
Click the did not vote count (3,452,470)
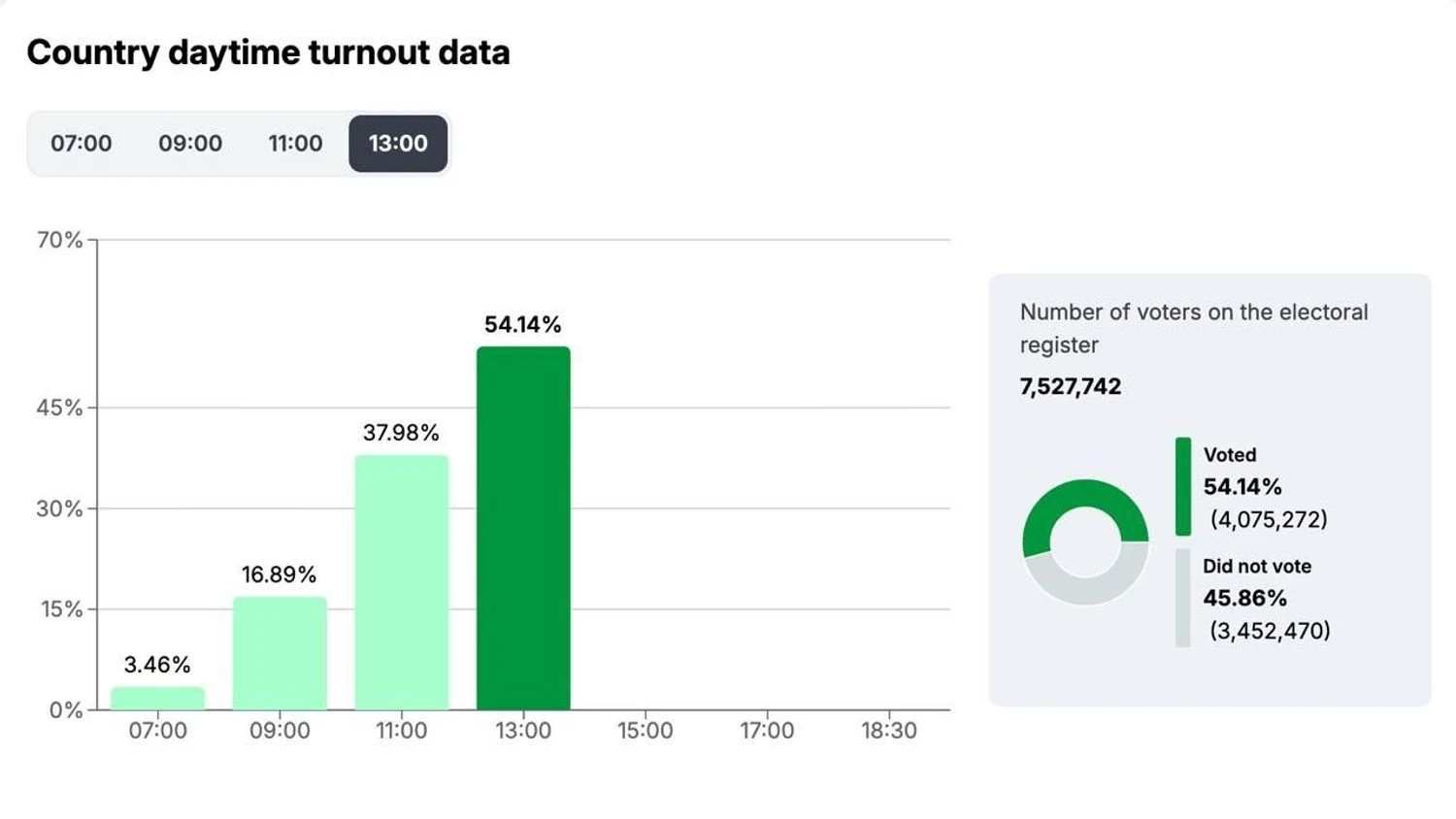[x=1270, y=631]
